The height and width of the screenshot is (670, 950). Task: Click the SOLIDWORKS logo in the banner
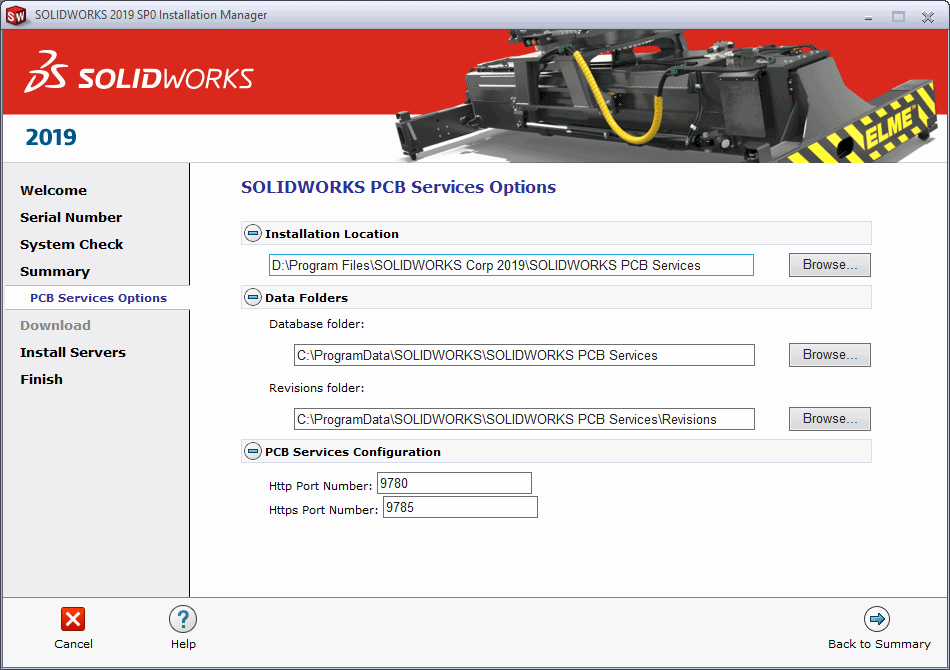(x=139, y=72)
